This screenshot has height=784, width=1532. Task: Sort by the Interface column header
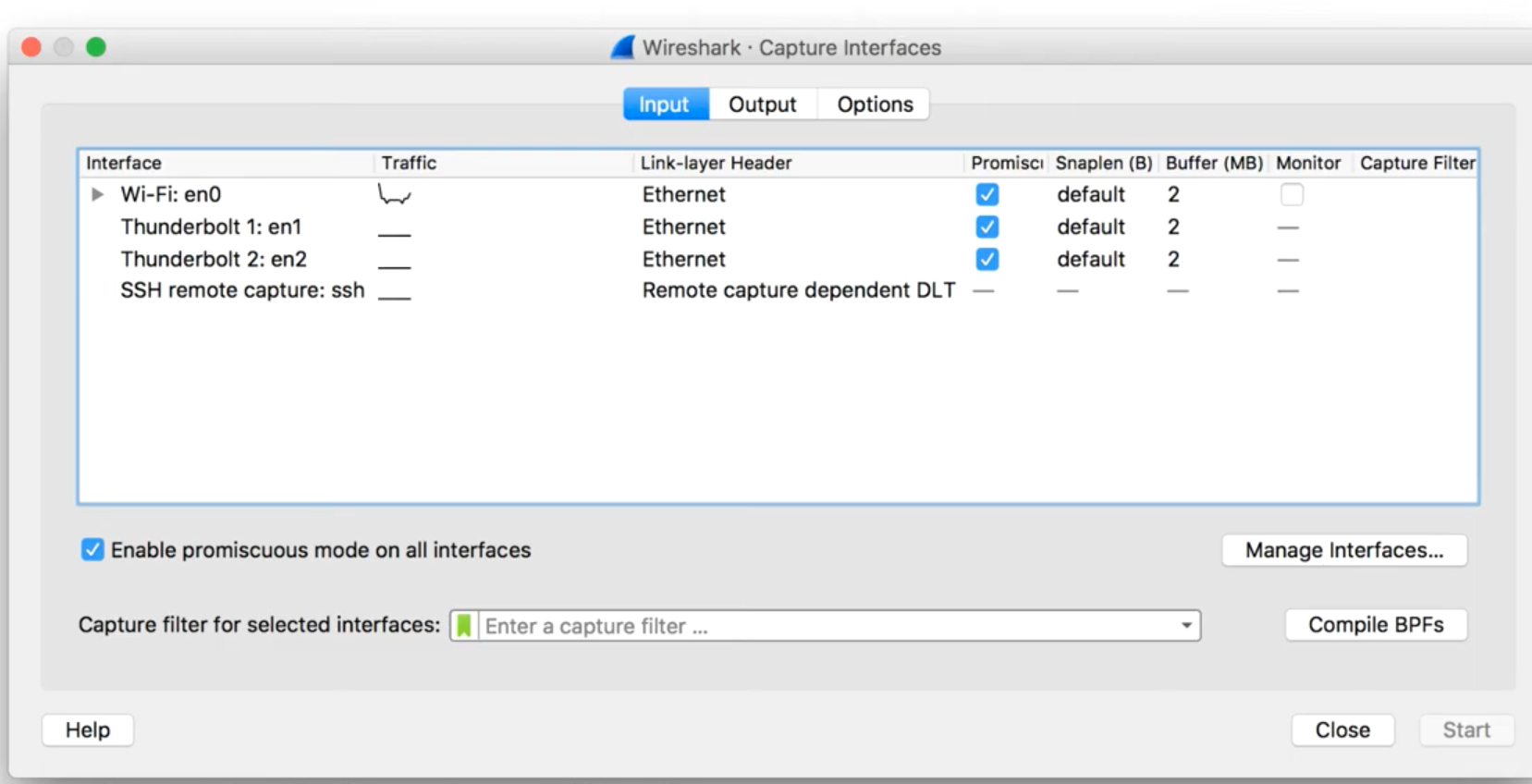click(124, 163)
